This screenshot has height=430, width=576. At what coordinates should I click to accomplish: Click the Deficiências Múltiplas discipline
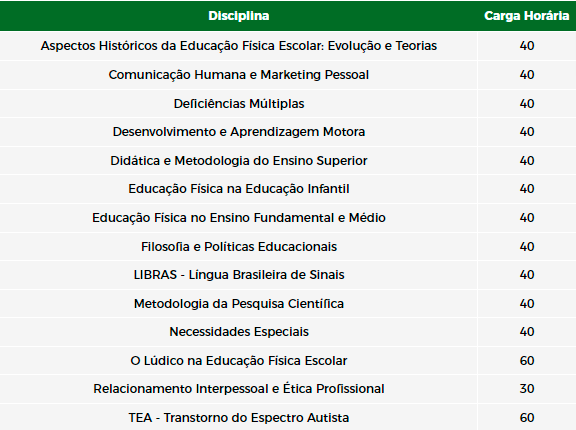point(239,104)
